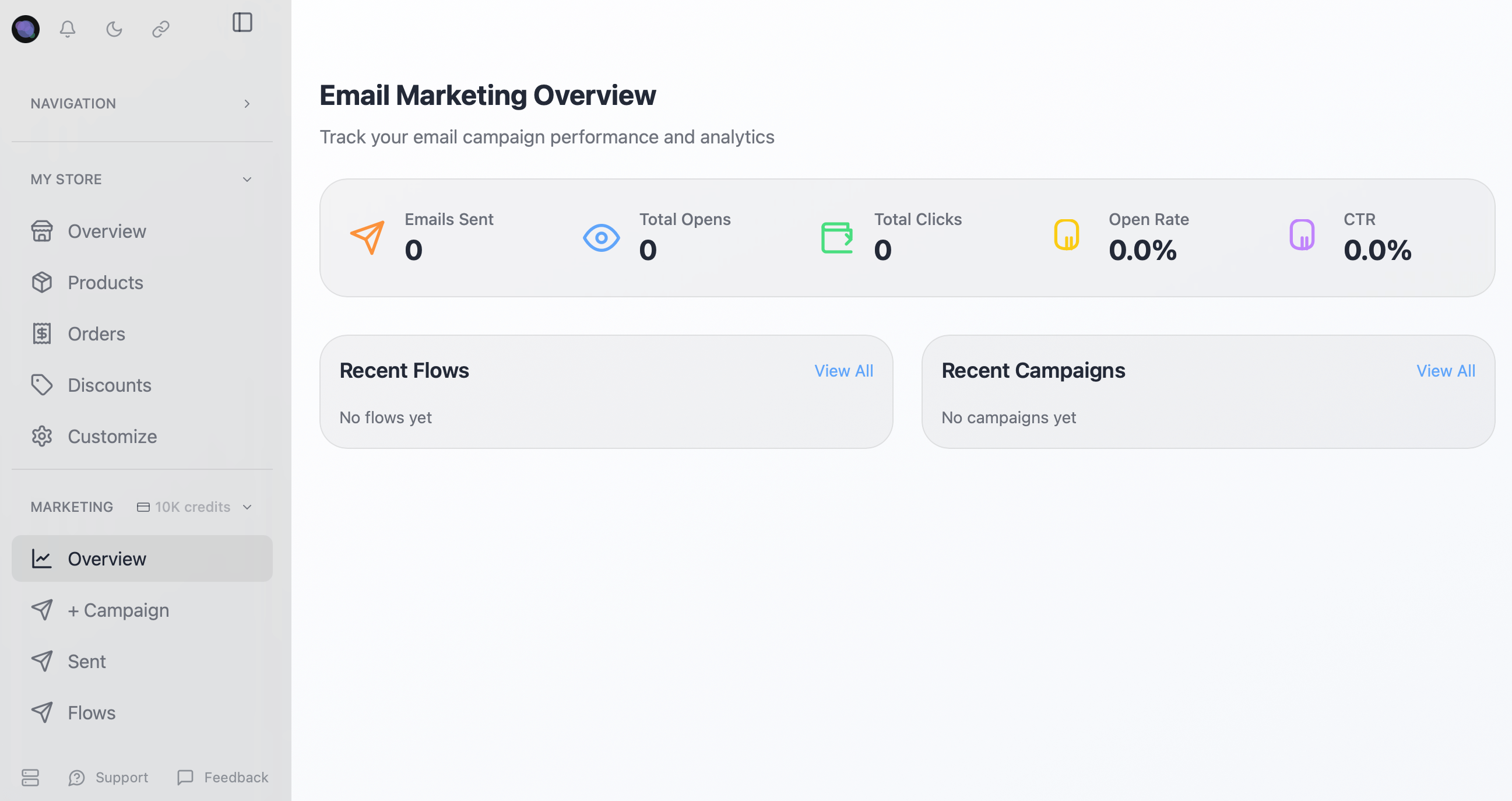
Task: Open the user avatar profile
Action: click(x=26, y=29)
